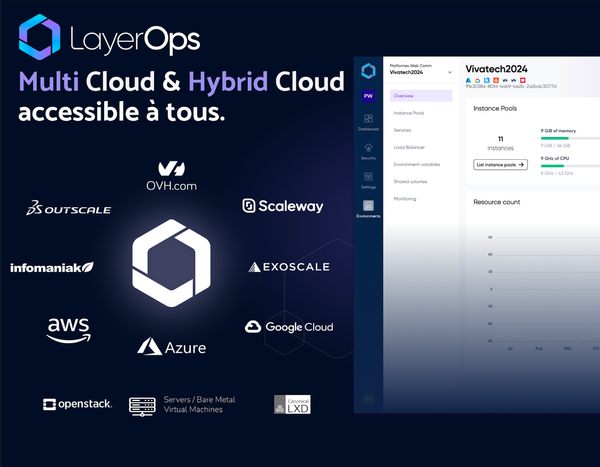The height and width of the screenshot is (467, 600).
Task: Click the LayerOps logo at the top left
Action: click(x=109, y=38)
